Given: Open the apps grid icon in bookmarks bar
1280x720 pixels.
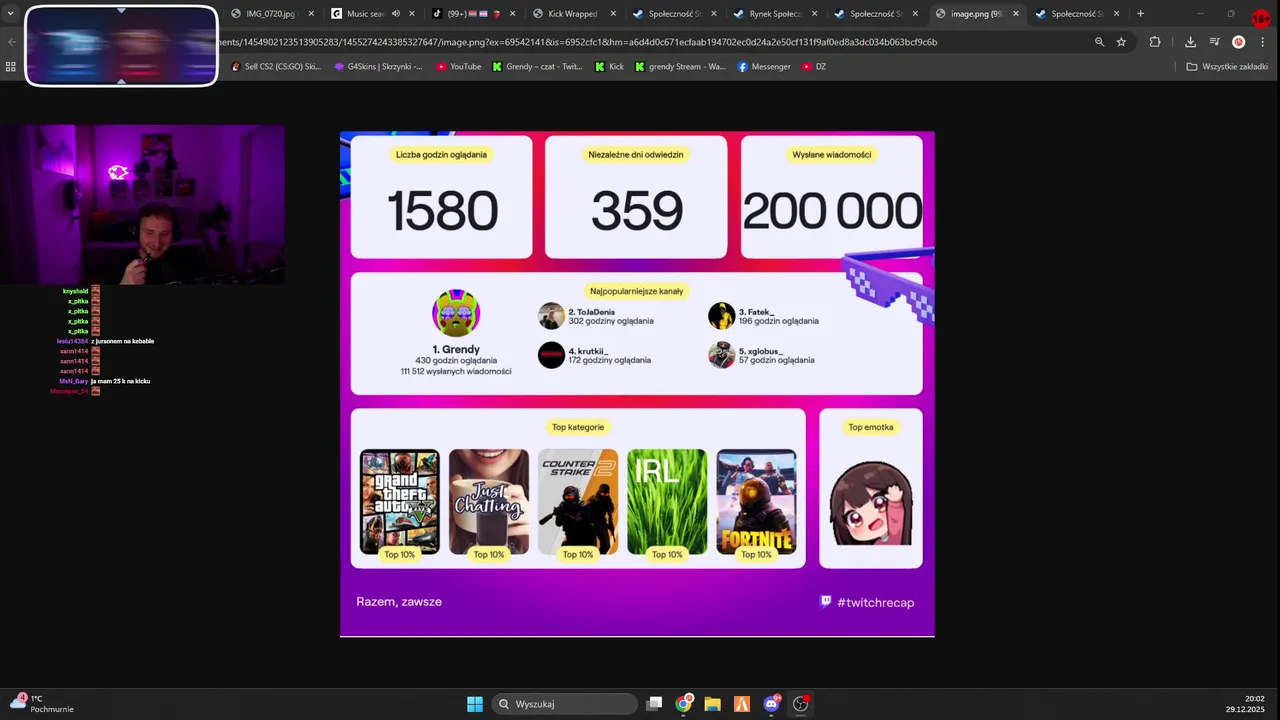Looking at the screenshot, I should pos(11,67).
